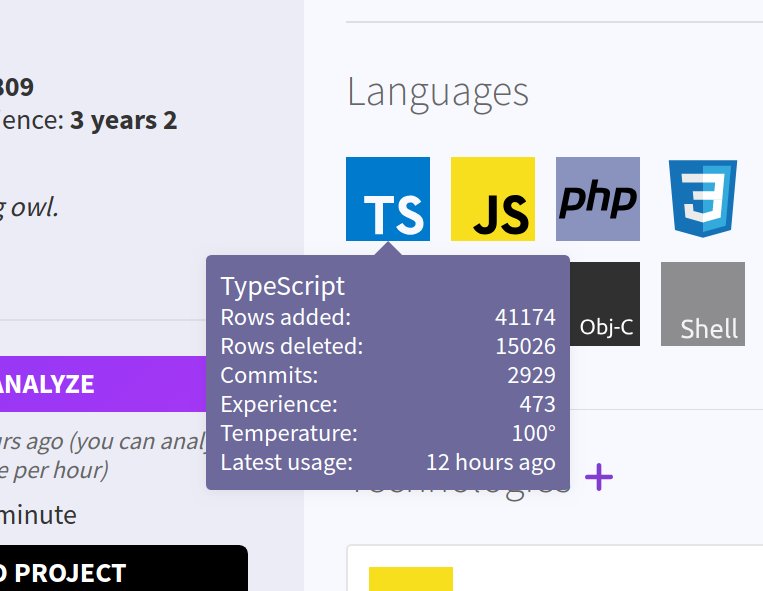Click the 'minute' text above PROJECT button

click(x=38, y=515)
